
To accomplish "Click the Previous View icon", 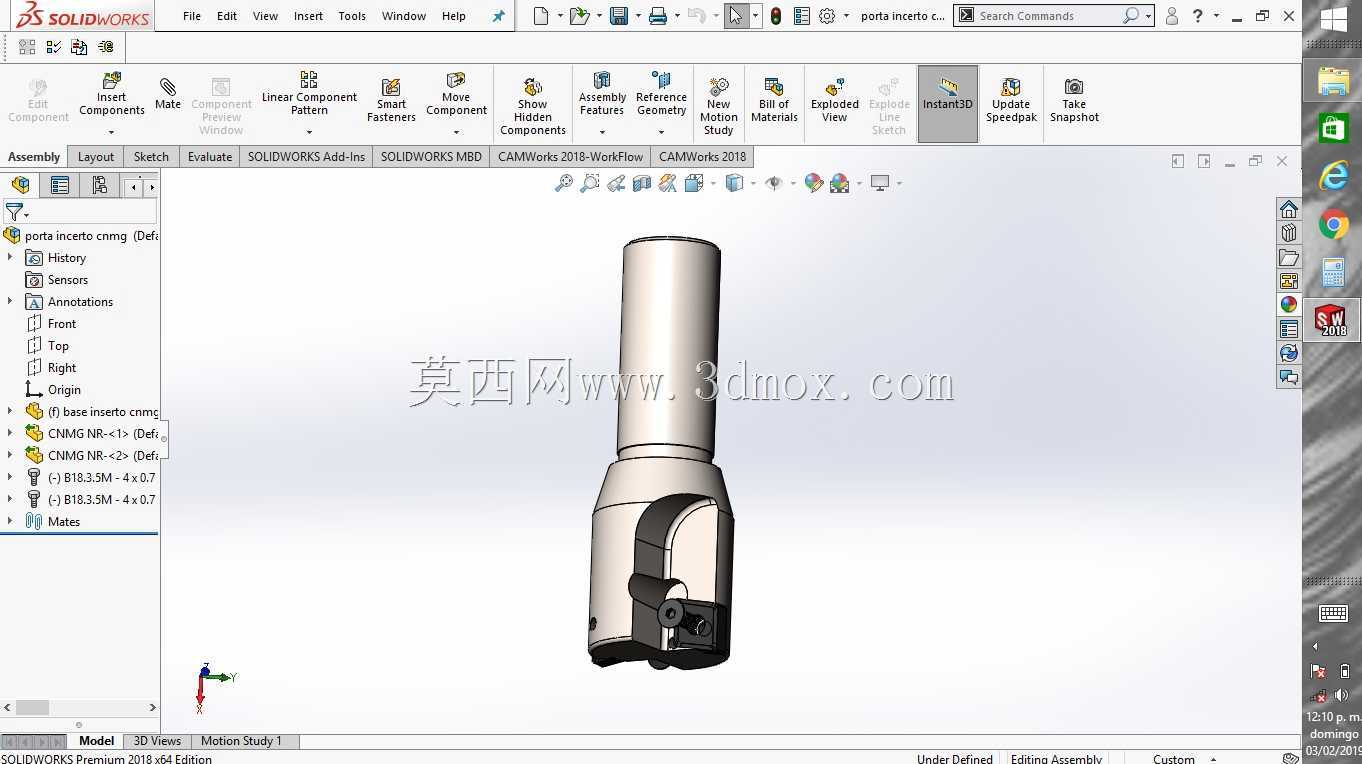I will click(x=616, y=183).
